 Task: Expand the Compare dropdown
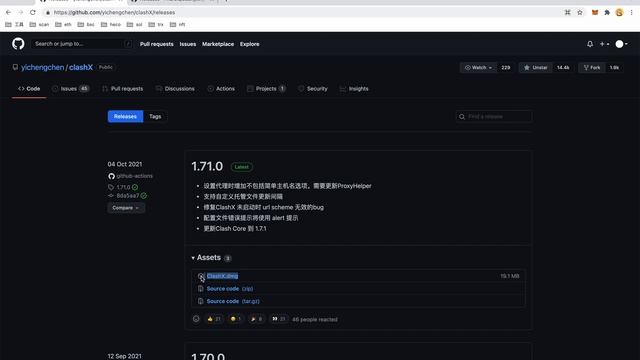126,208
